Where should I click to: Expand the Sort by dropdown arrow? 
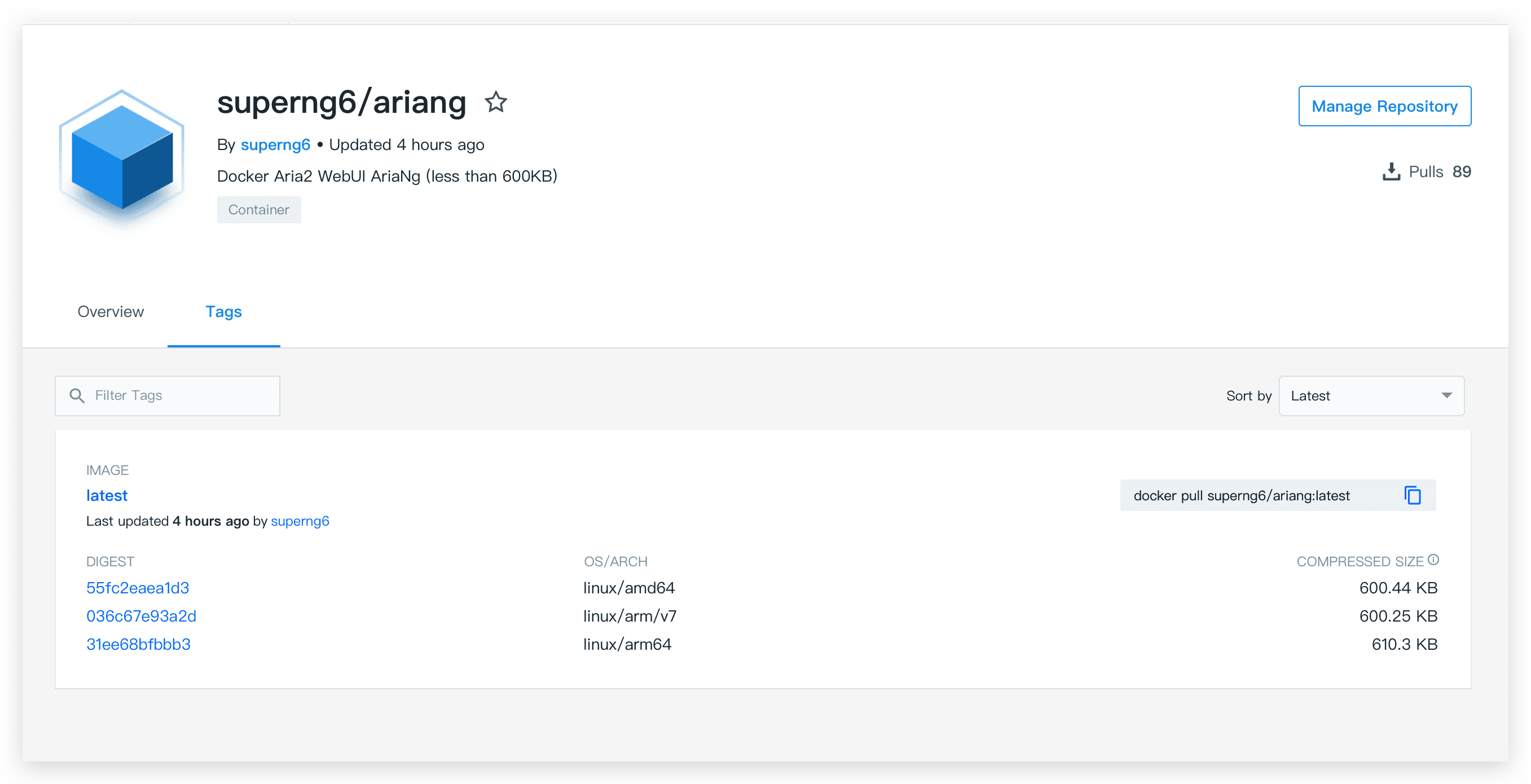pos(1446,396)
